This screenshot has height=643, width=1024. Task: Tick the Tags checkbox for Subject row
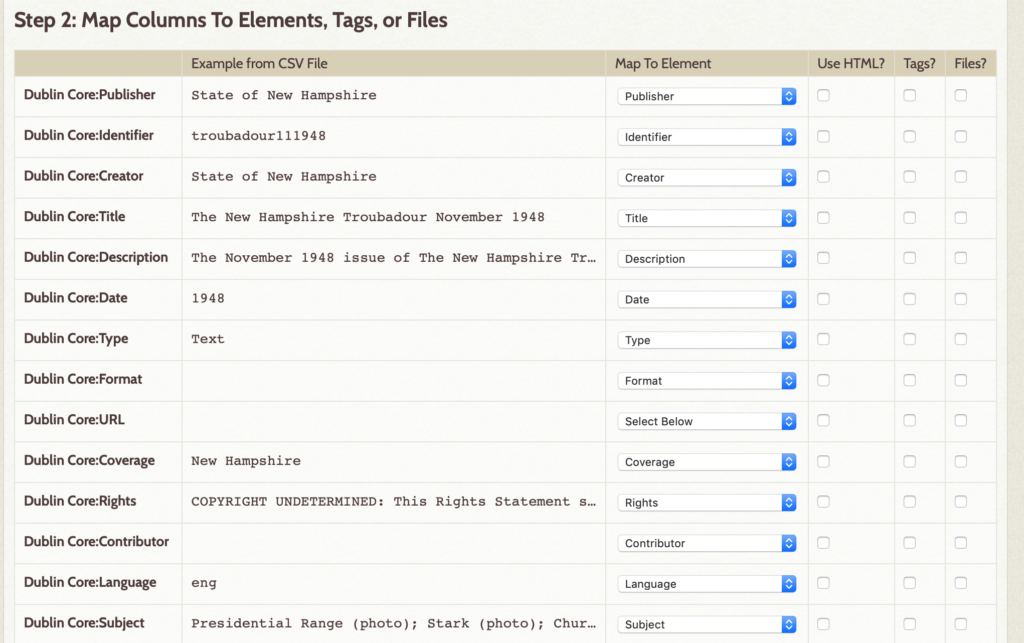910,623
